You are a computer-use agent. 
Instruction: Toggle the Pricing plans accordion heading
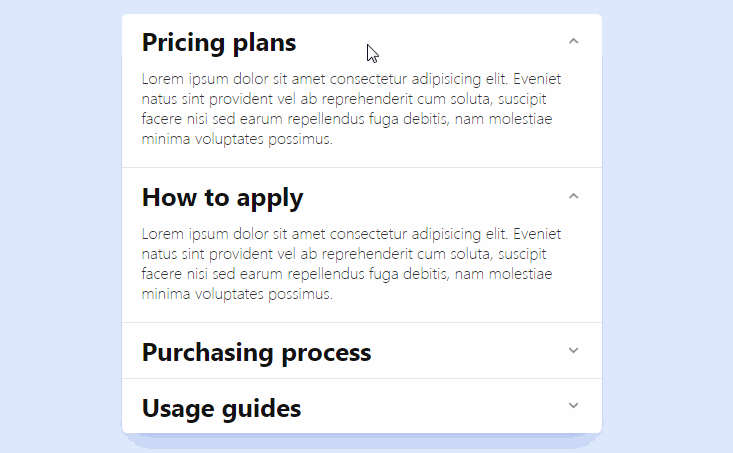tap(219, 43)
